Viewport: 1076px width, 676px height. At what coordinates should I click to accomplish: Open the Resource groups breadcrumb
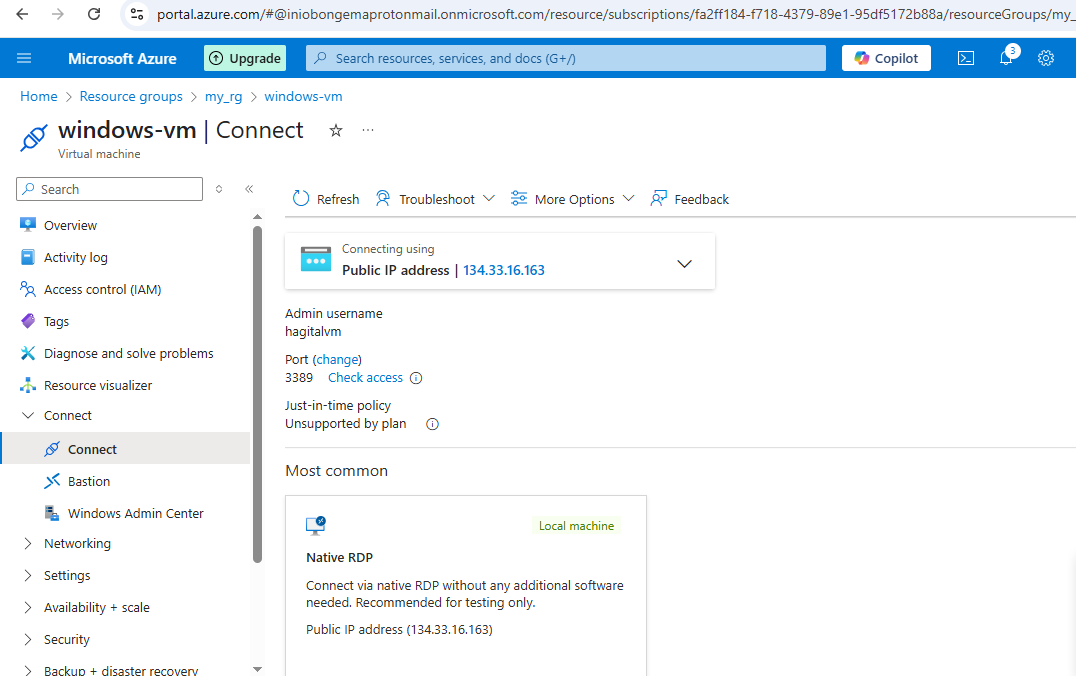131,96
